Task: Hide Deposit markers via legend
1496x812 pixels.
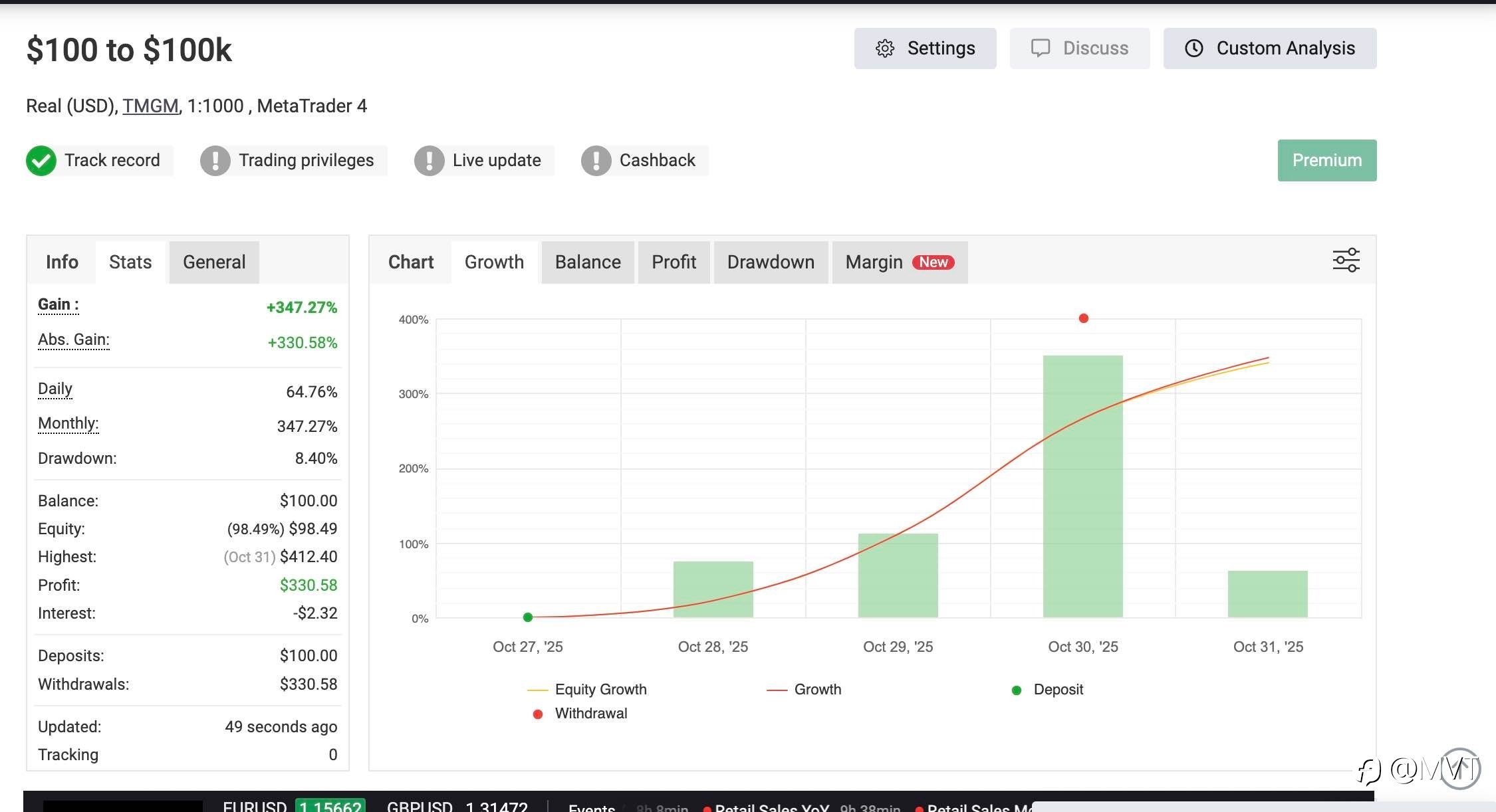Action: point(1057,690)
